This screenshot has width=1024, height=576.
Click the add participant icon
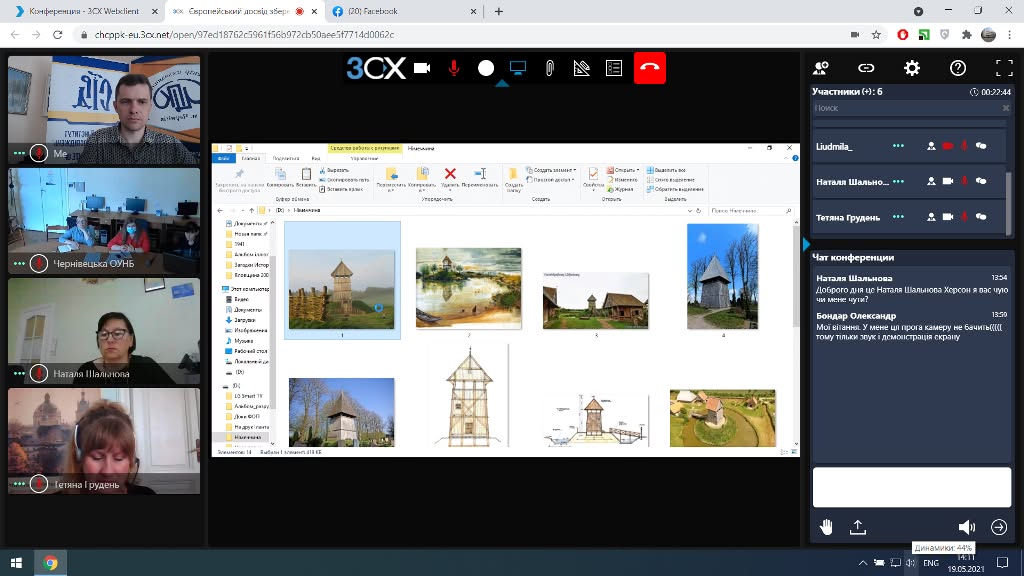(821, 68)
